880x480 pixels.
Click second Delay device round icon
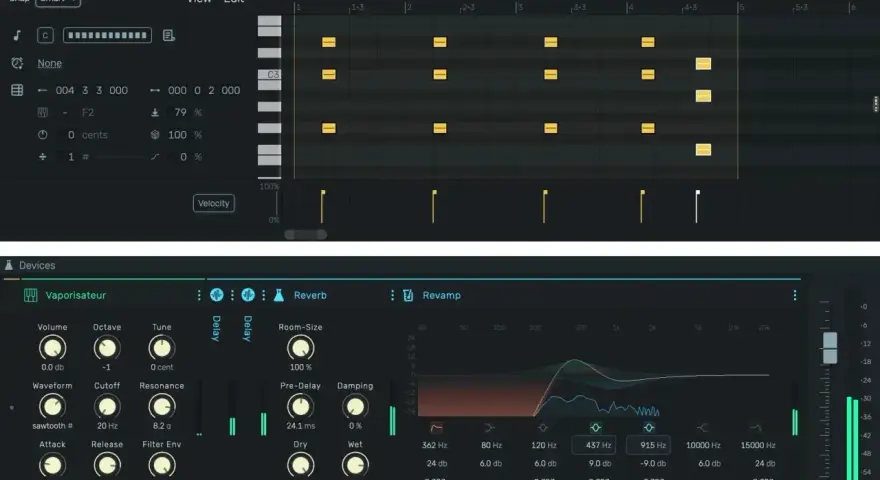248,295
